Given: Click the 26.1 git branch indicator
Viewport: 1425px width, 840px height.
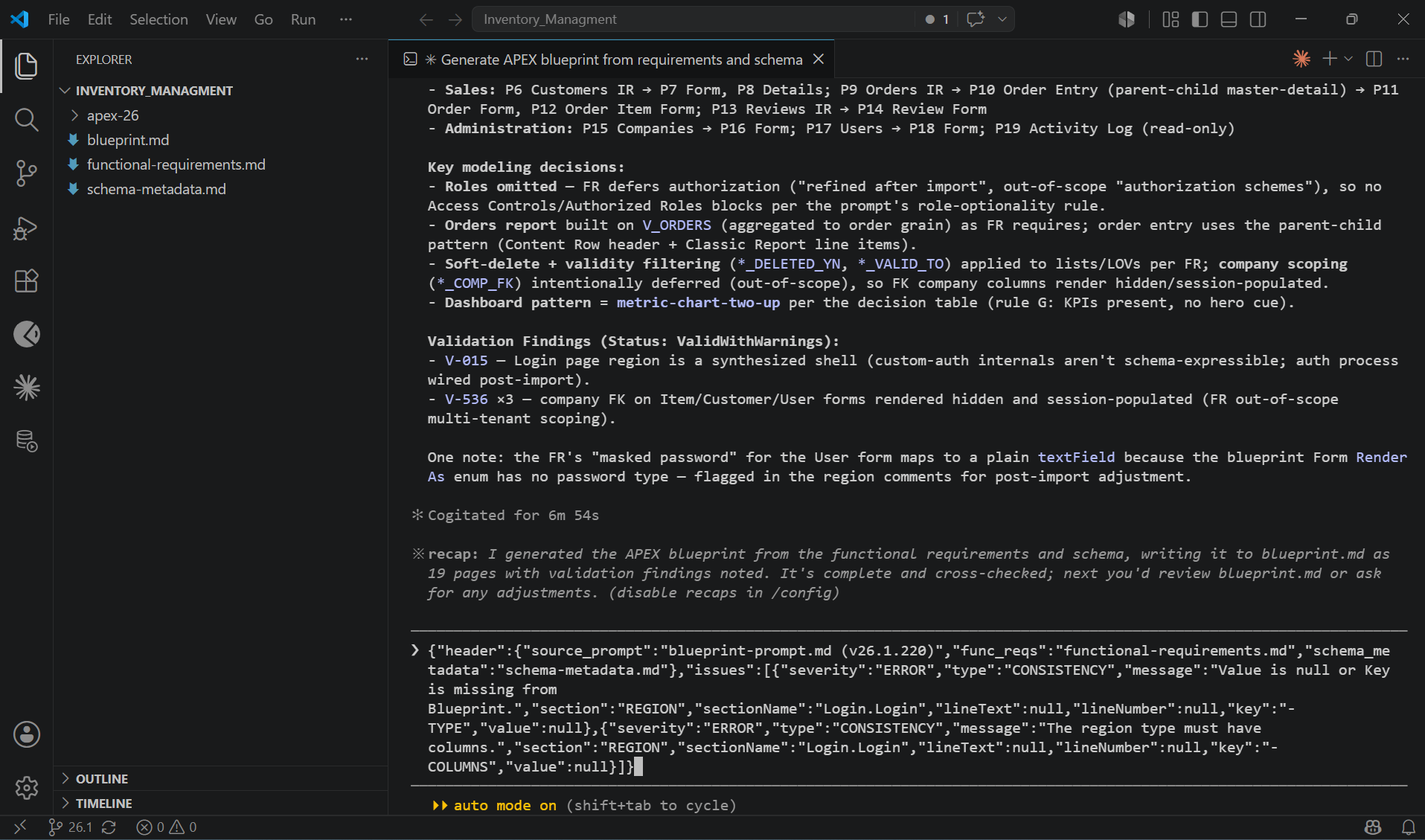Looking at the screenshot, I should click(x=71, y=827).
